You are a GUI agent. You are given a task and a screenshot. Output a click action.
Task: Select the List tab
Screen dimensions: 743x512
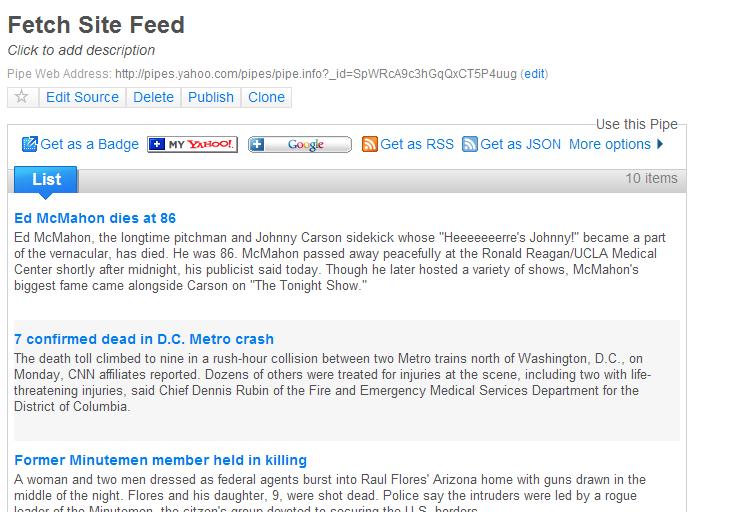tap(46, 179)
